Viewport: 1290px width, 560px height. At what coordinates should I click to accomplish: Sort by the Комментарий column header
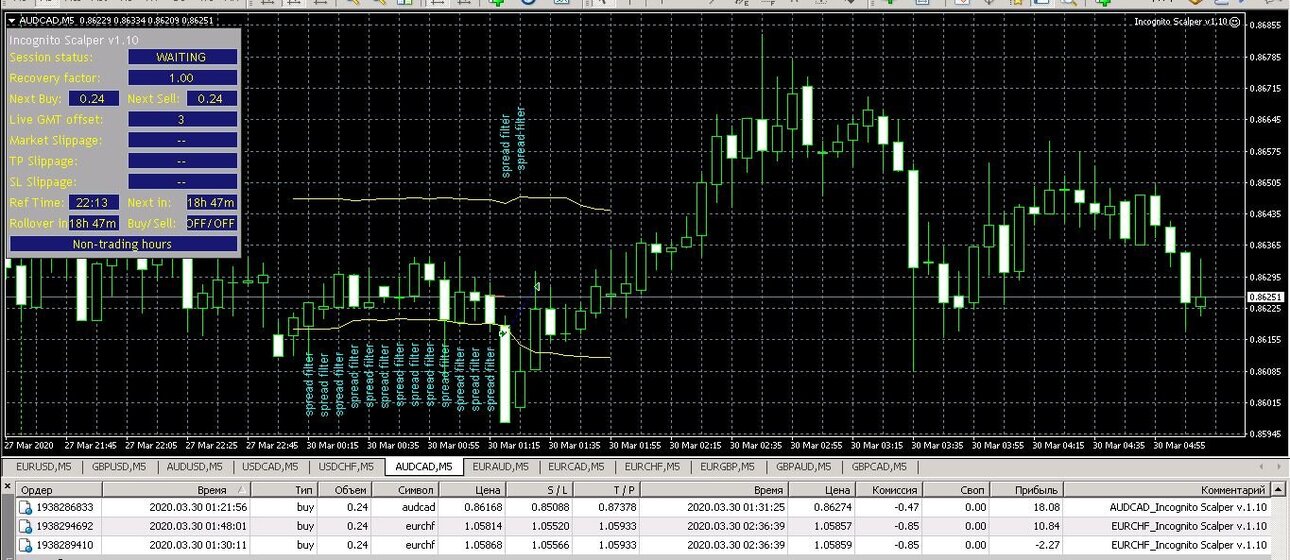pos(1165,490)
